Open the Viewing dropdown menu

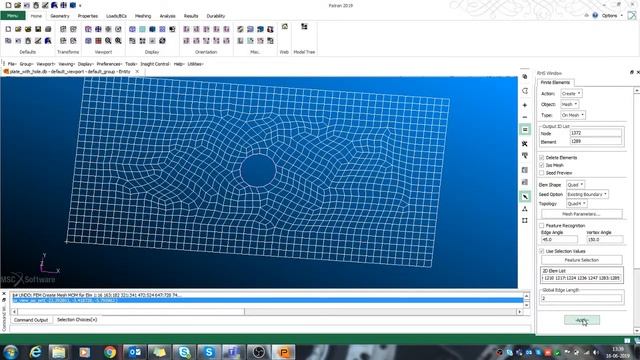(x=66, y=64)
